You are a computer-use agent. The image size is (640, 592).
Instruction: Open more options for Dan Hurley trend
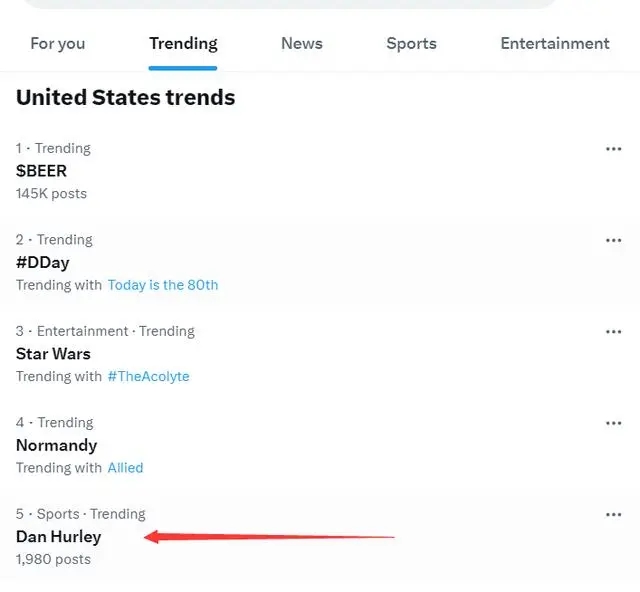click(x=613, y=515)
